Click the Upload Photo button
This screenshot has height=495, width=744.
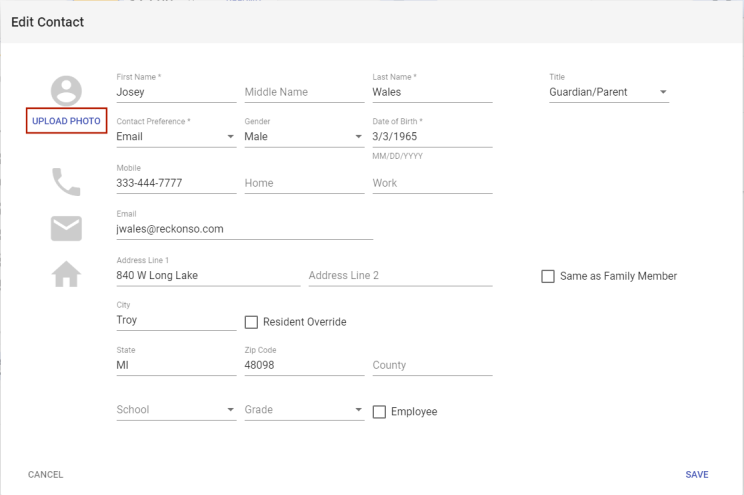[66, 121]
